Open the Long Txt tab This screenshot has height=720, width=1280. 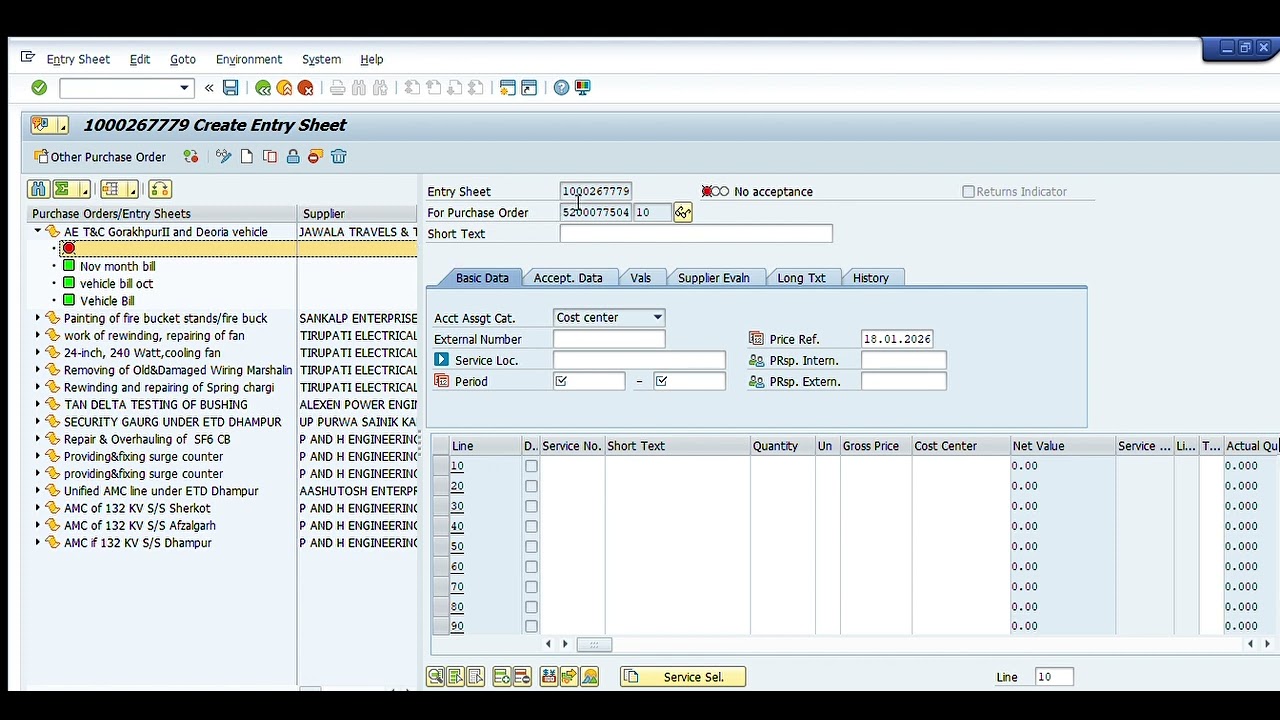[x=801, y=278]
